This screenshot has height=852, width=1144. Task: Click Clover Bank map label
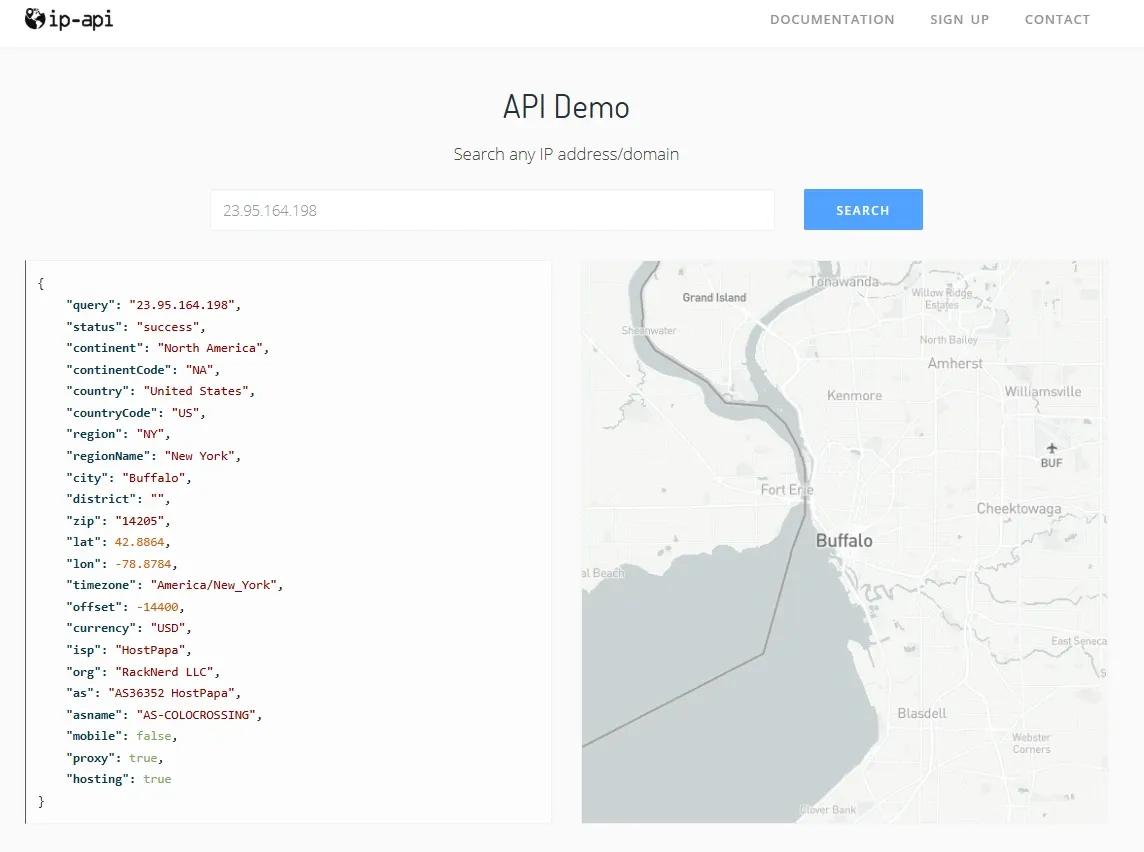tap(828, 810)
